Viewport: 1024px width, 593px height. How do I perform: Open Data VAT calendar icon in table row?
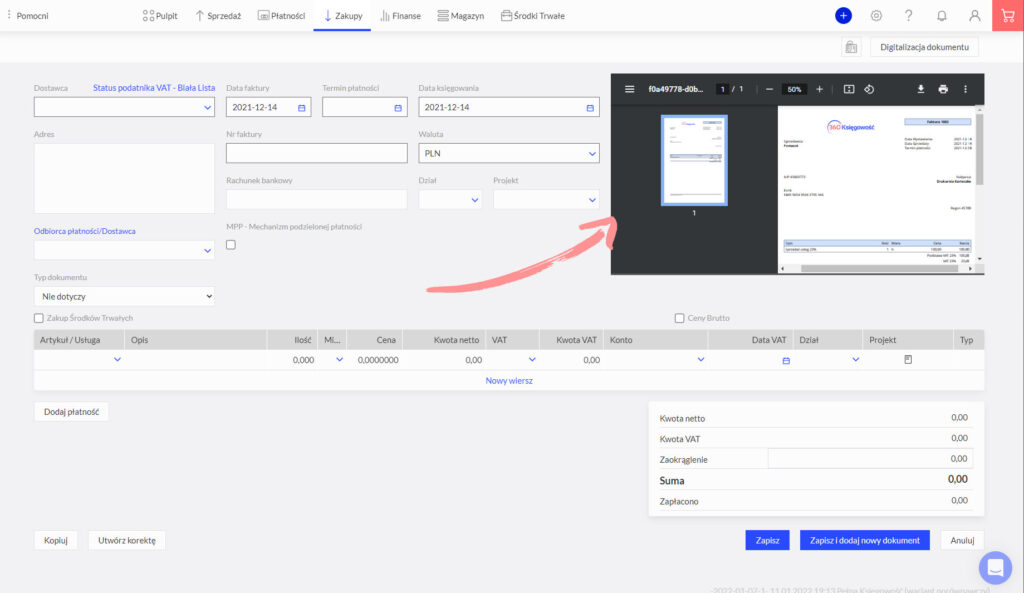click(x=786, y=361)
